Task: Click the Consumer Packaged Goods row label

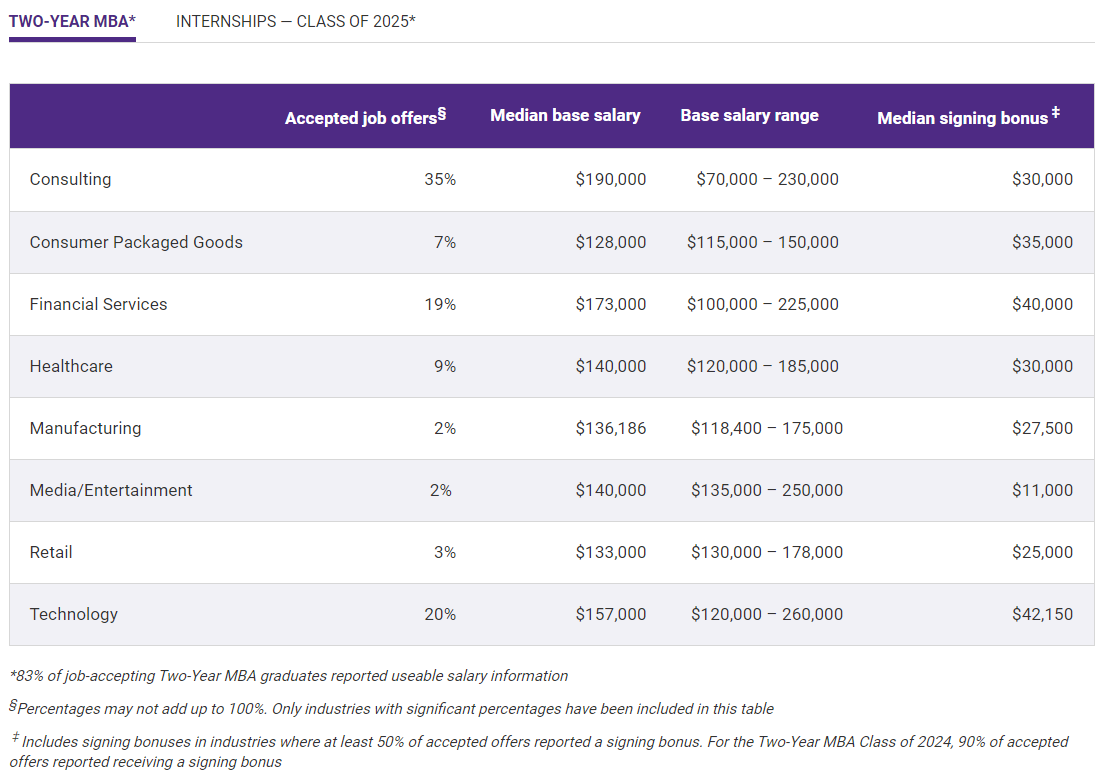Action: click(136, 242)
